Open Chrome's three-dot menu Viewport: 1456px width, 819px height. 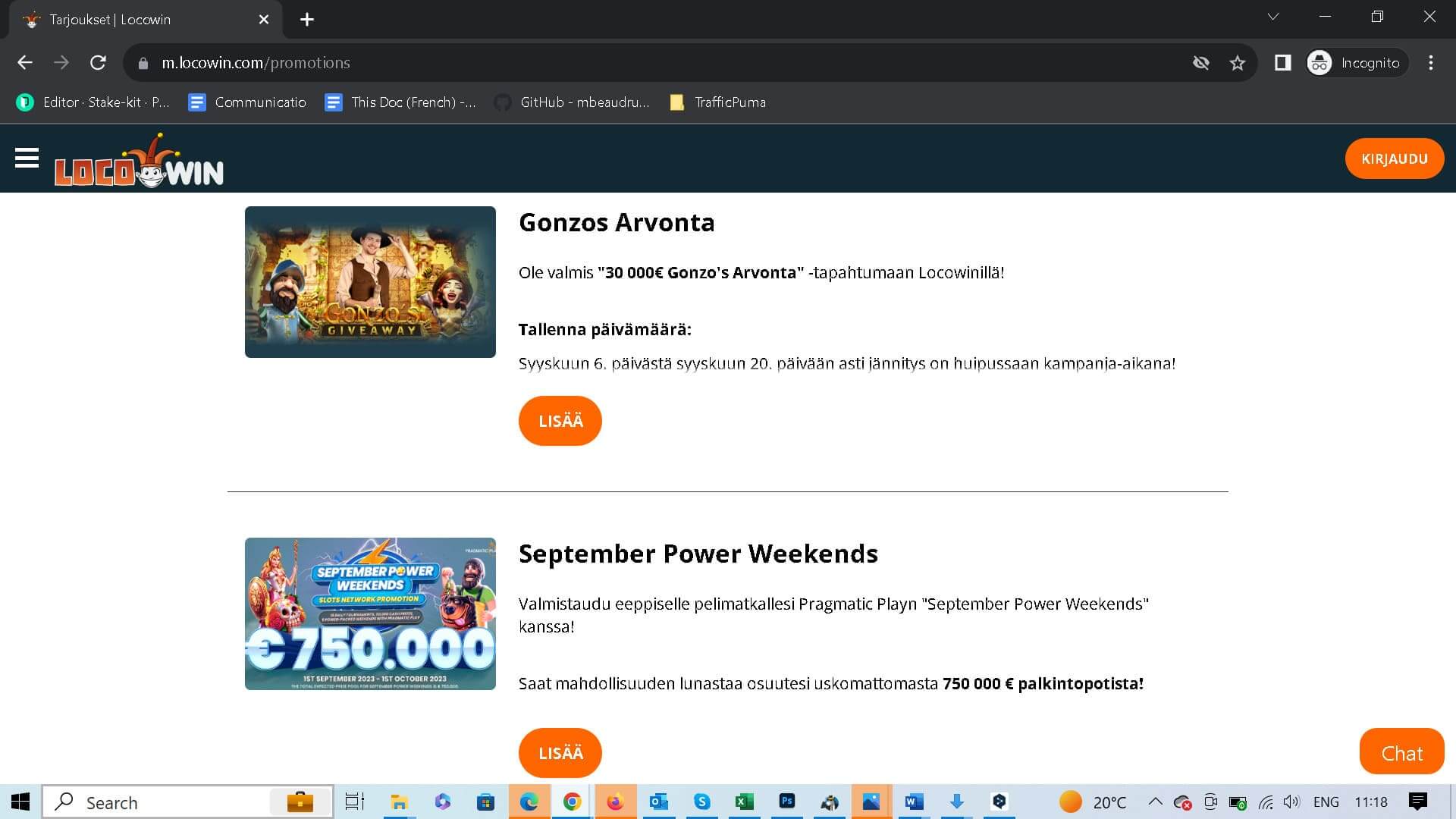click(x=1431, y=63)
